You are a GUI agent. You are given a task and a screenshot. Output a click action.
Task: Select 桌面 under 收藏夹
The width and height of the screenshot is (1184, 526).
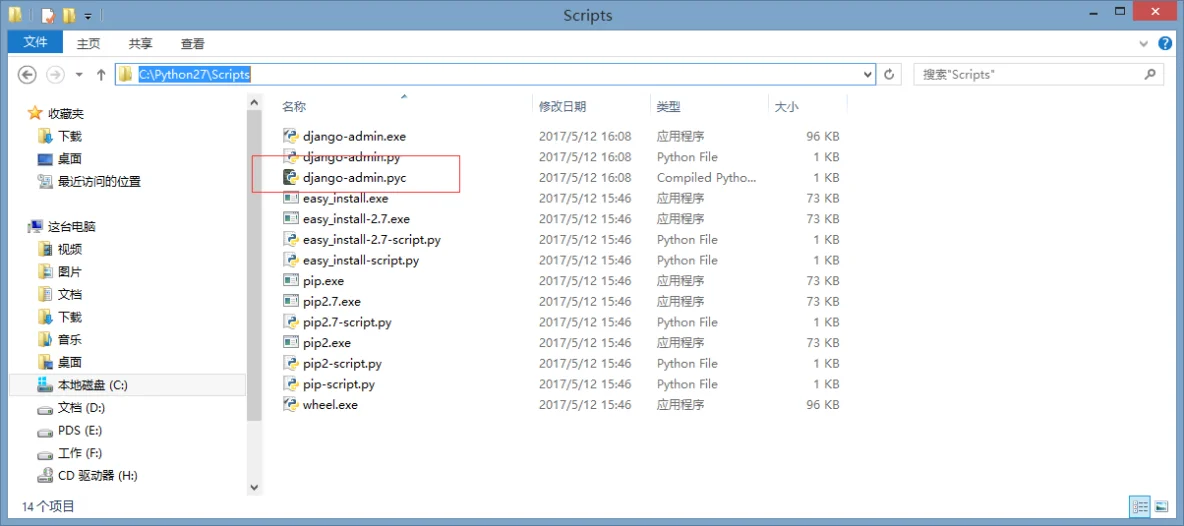[x=69, y=158]
